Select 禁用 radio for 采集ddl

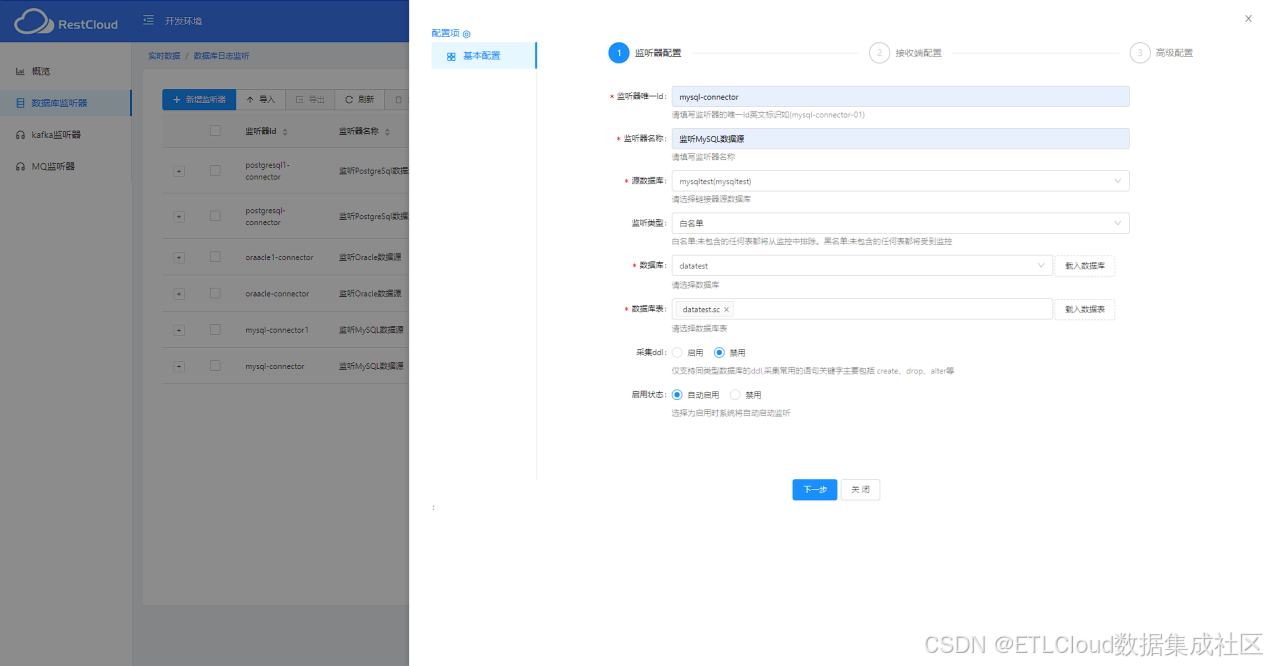(x=719, y=353)
